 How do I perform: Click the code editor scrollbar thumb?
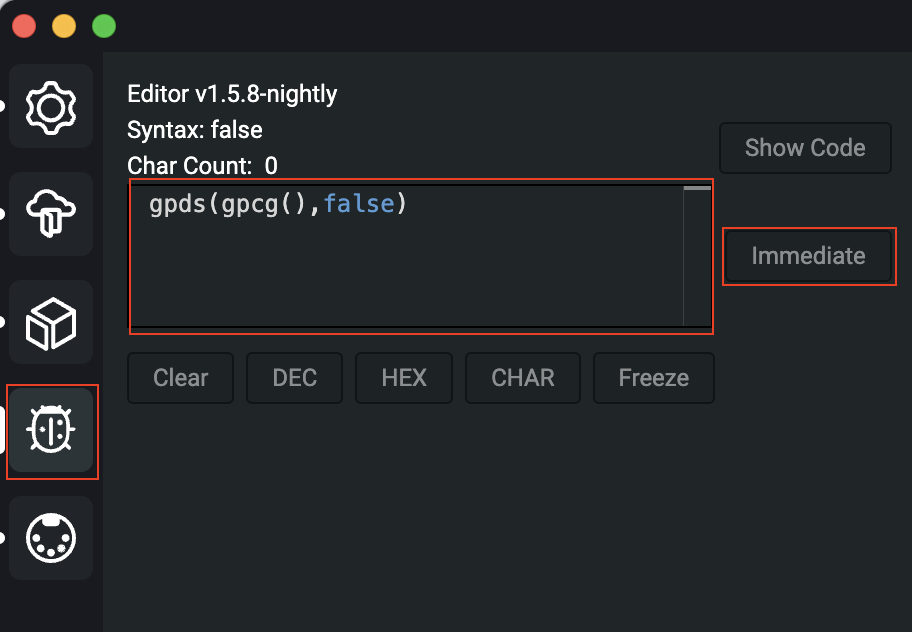[697, 188]
